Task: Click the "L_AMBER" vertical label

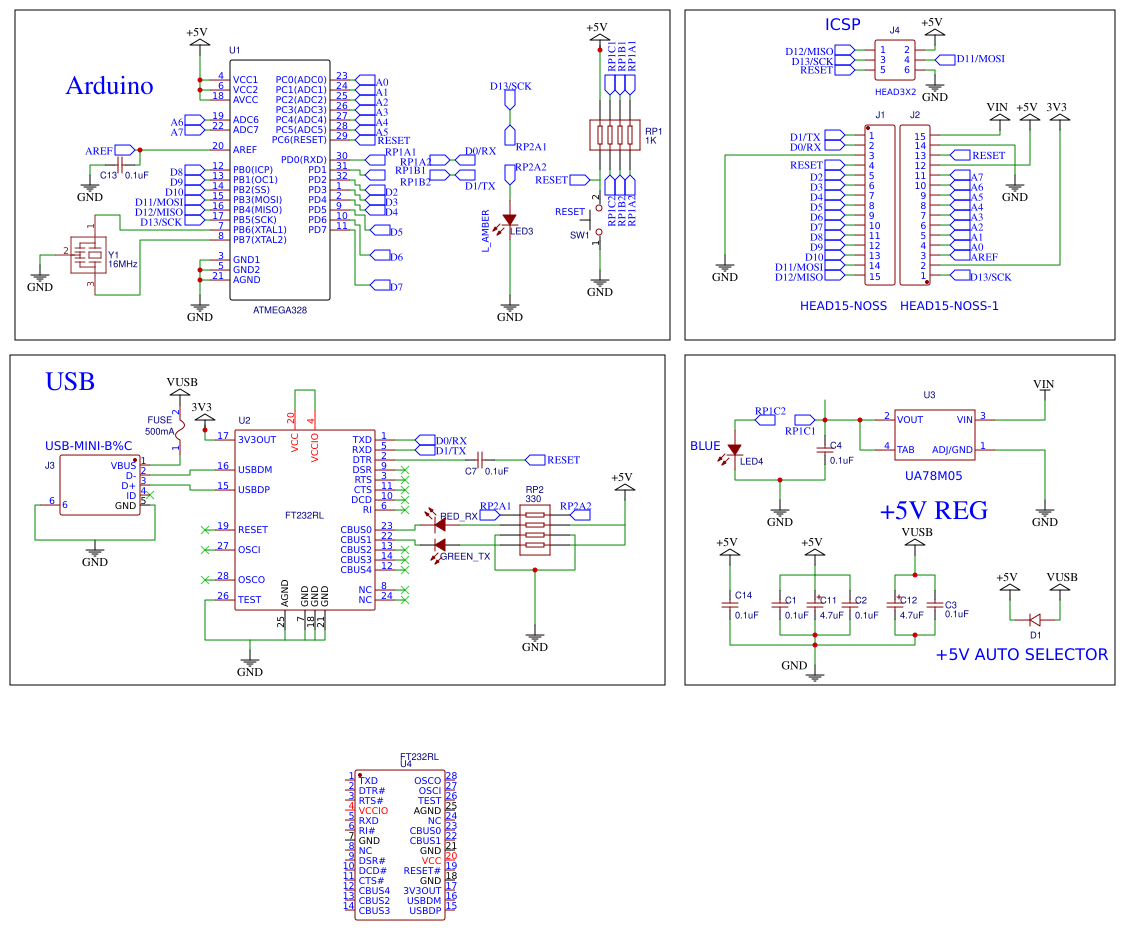Action: tap(486, 230)
